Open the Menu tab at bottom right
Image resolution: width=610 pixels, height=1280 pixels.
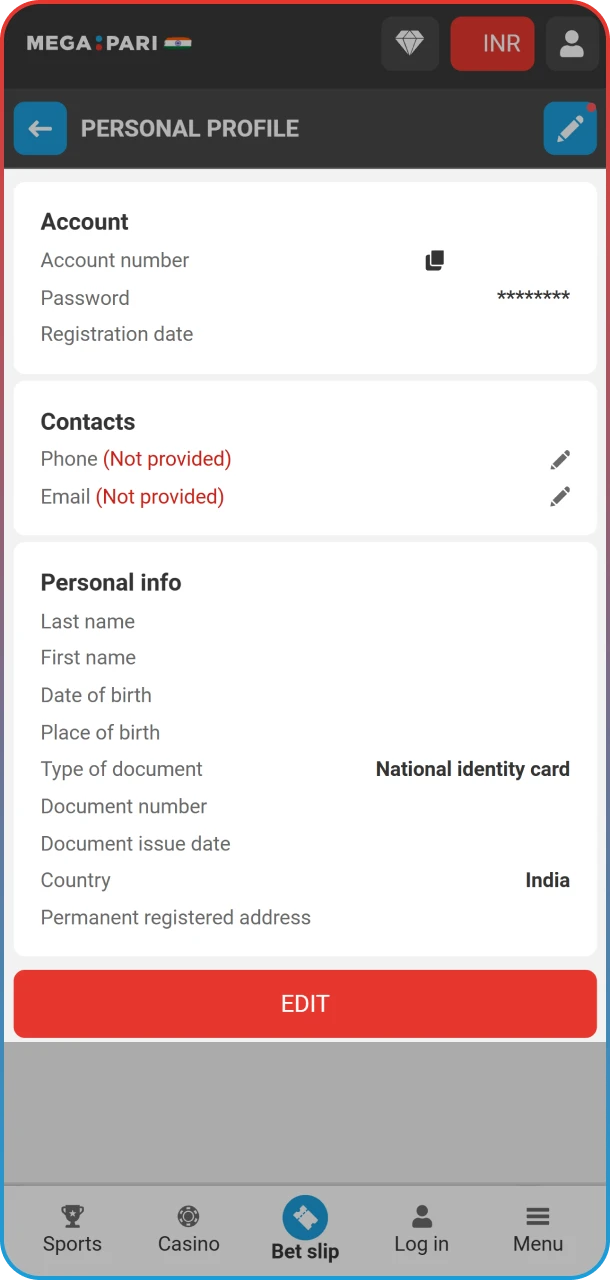click(x=537, y=1230)
